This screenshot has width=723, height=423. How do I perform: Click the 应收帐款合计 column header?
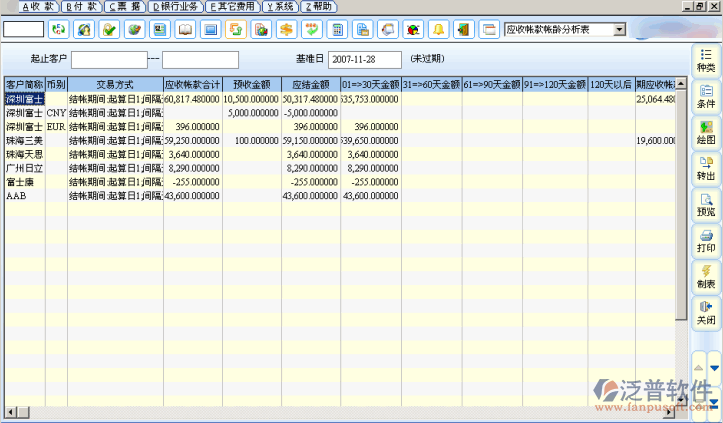point(191,85)
